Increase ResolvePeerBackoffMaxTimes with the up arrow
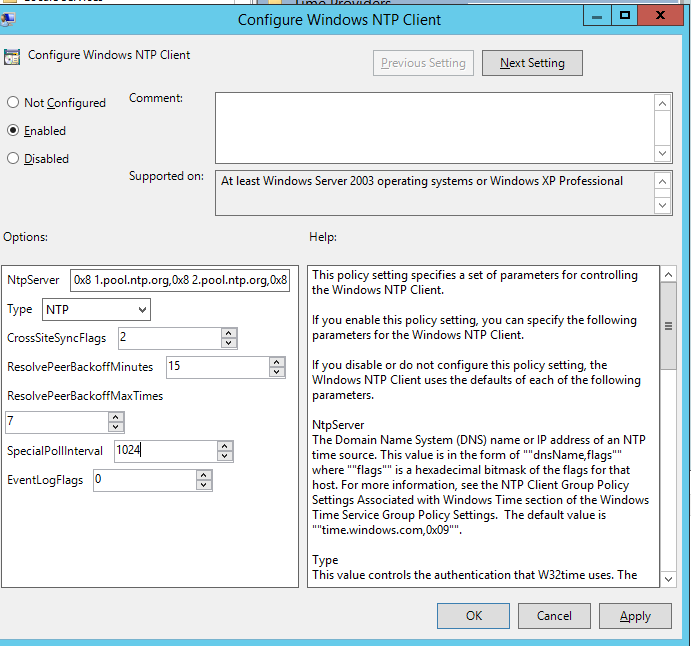Screen dimensions: 691x646 [115, 417]
